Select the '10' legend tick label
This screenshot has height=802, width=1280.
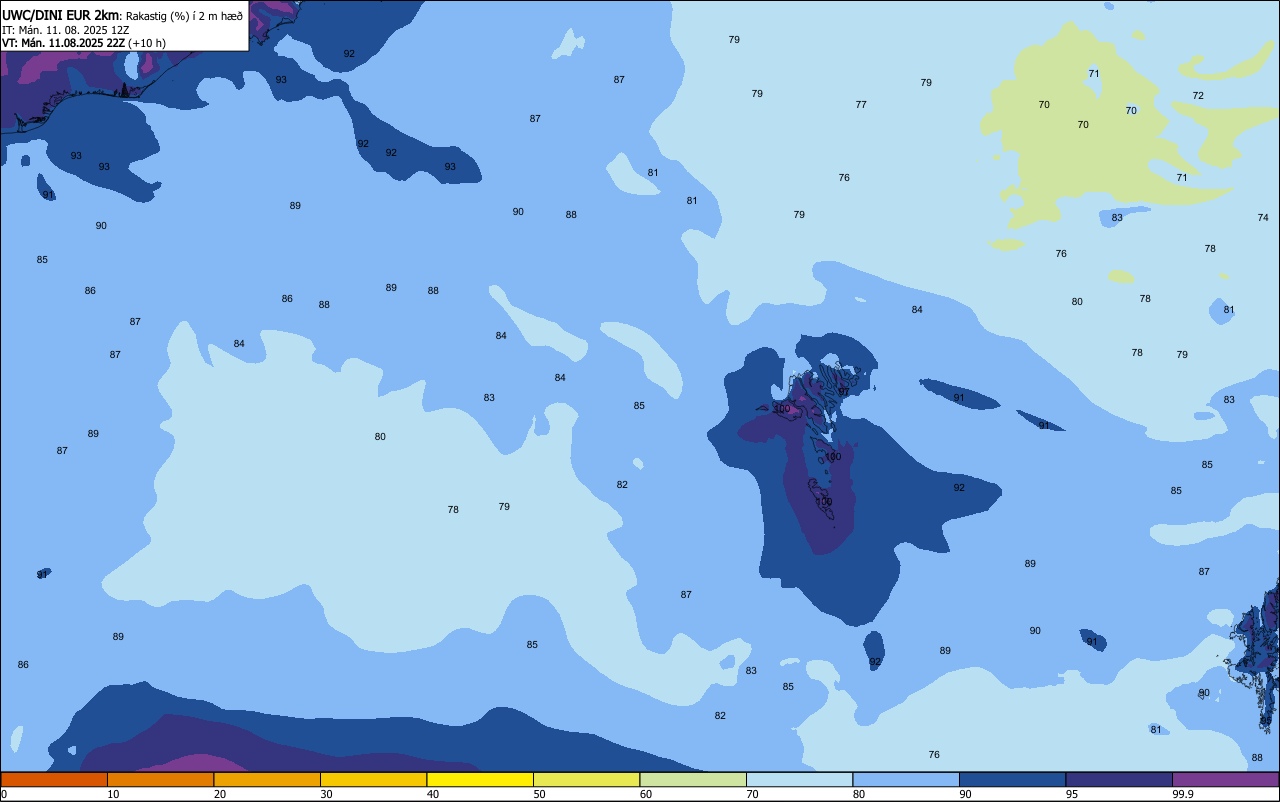pos(113,794)
